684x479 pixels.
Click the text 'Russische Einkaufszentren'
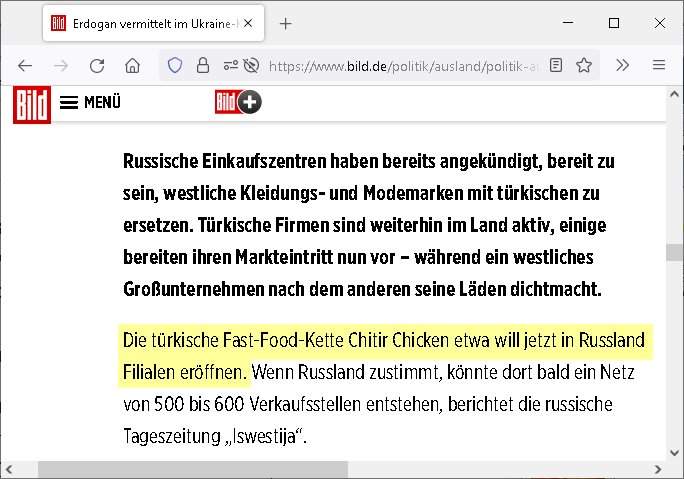[225, 161]
